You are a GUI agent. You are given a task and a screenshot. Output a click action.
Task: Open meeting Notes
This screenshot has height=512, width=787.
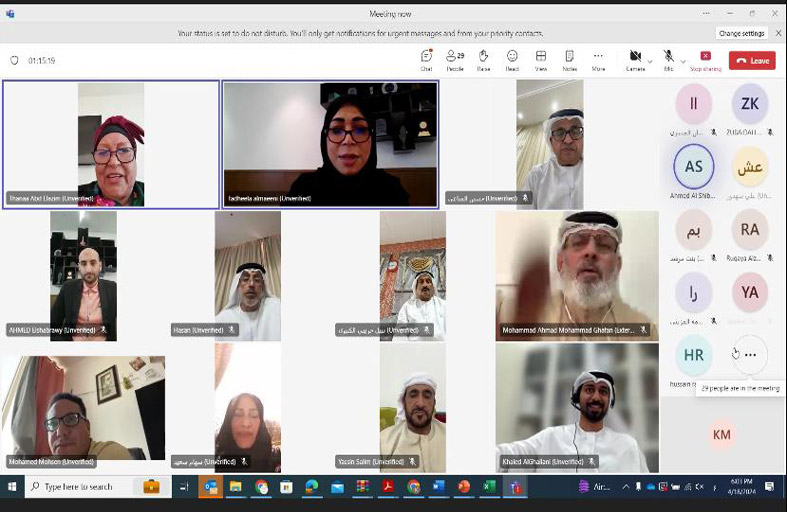569,58
